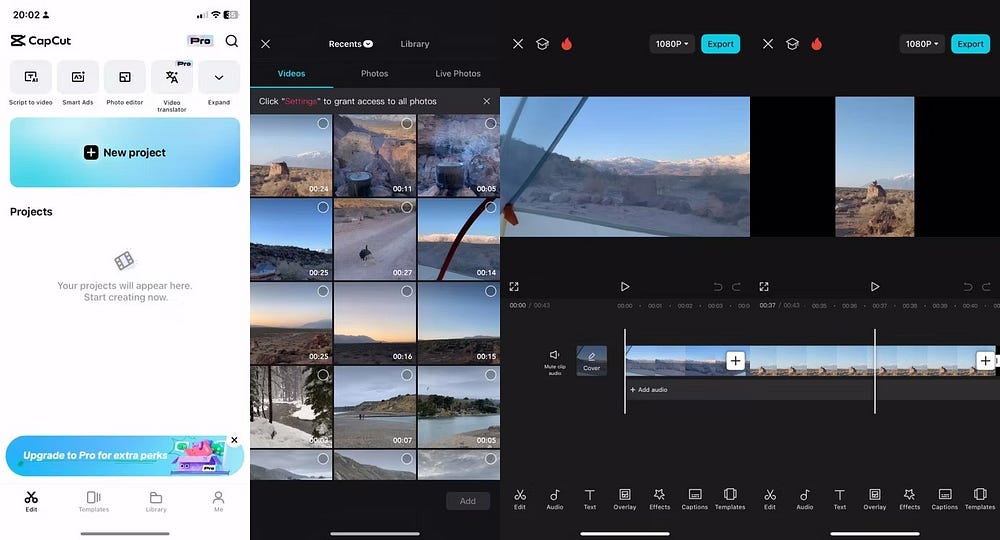Open Edit scissors tool in 00:00 editor
This screenshot has height=540, width=1000.
(x=520, y=499)
